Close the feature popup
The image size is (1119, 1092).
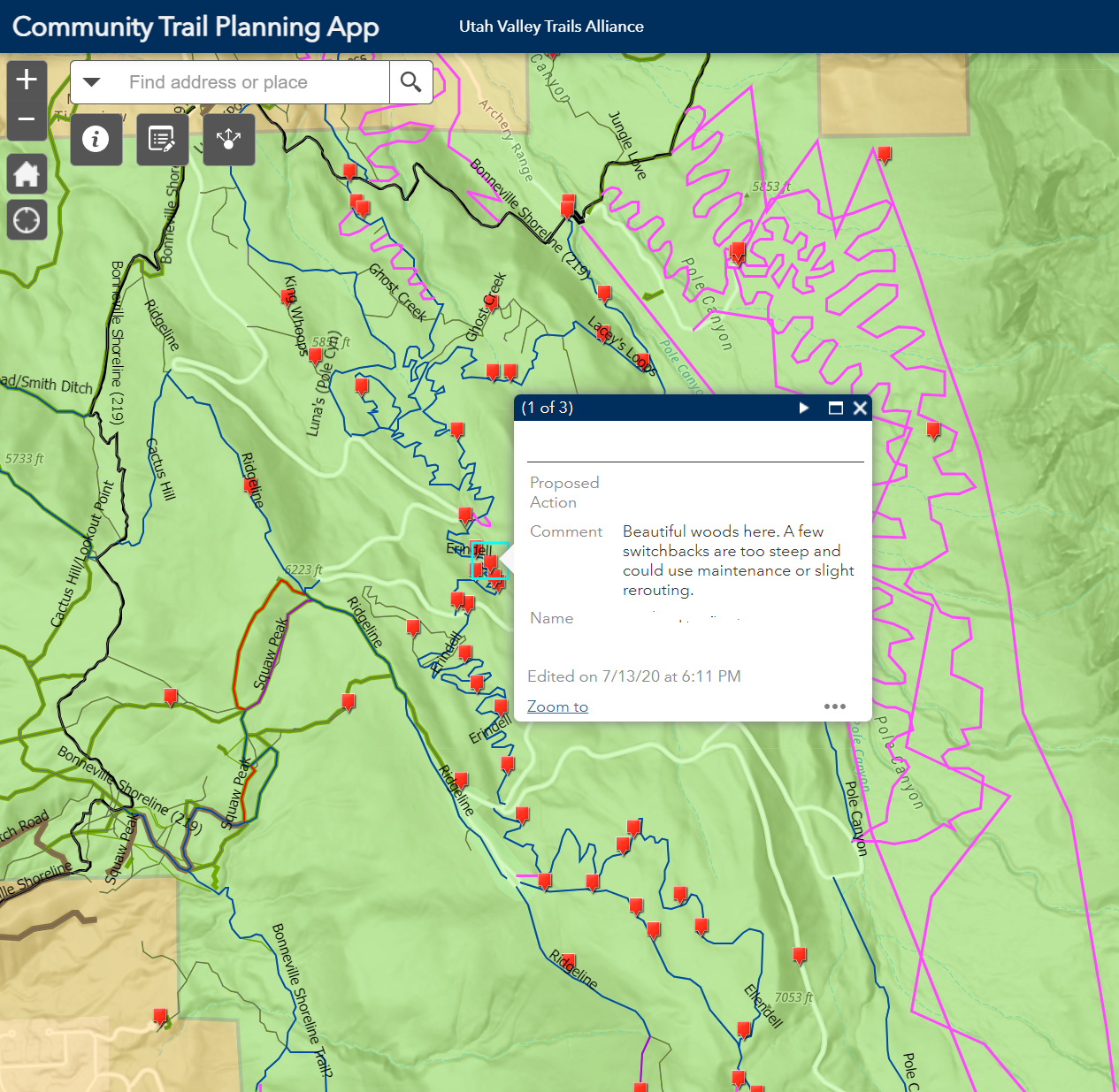click(x=860, y=408)
